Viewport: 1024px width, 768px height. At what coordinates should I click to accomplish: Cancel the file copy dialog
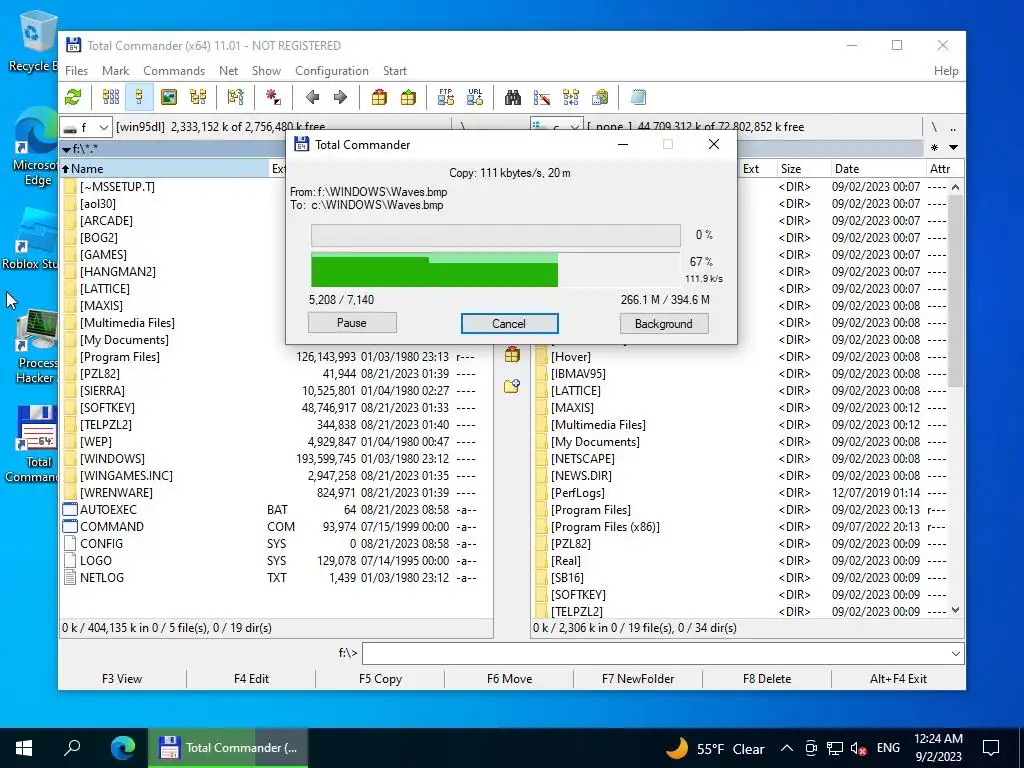[x=509, y=323]
